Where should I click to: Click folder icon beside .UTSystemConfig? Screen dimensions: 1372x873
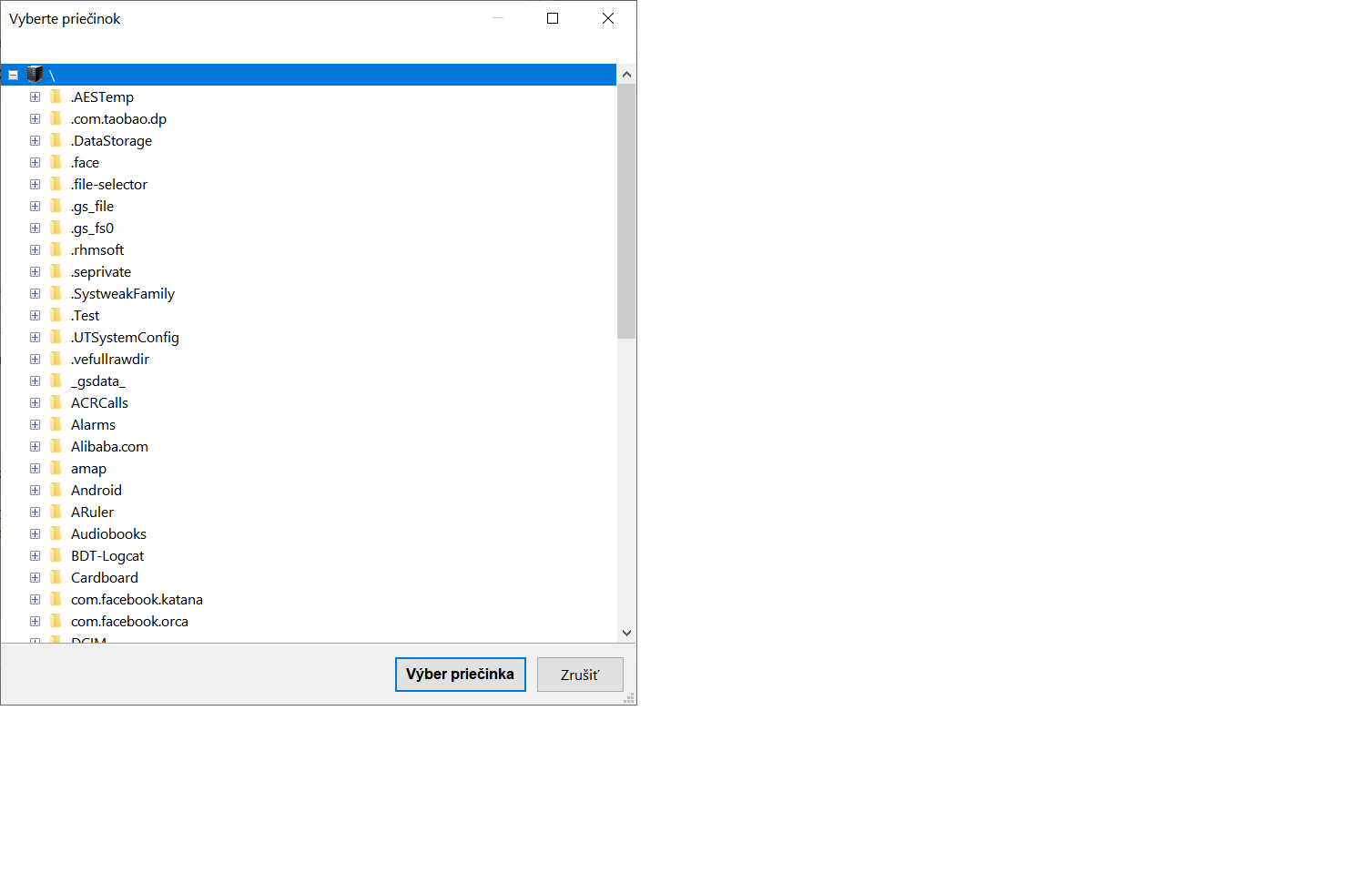[56, 337]
